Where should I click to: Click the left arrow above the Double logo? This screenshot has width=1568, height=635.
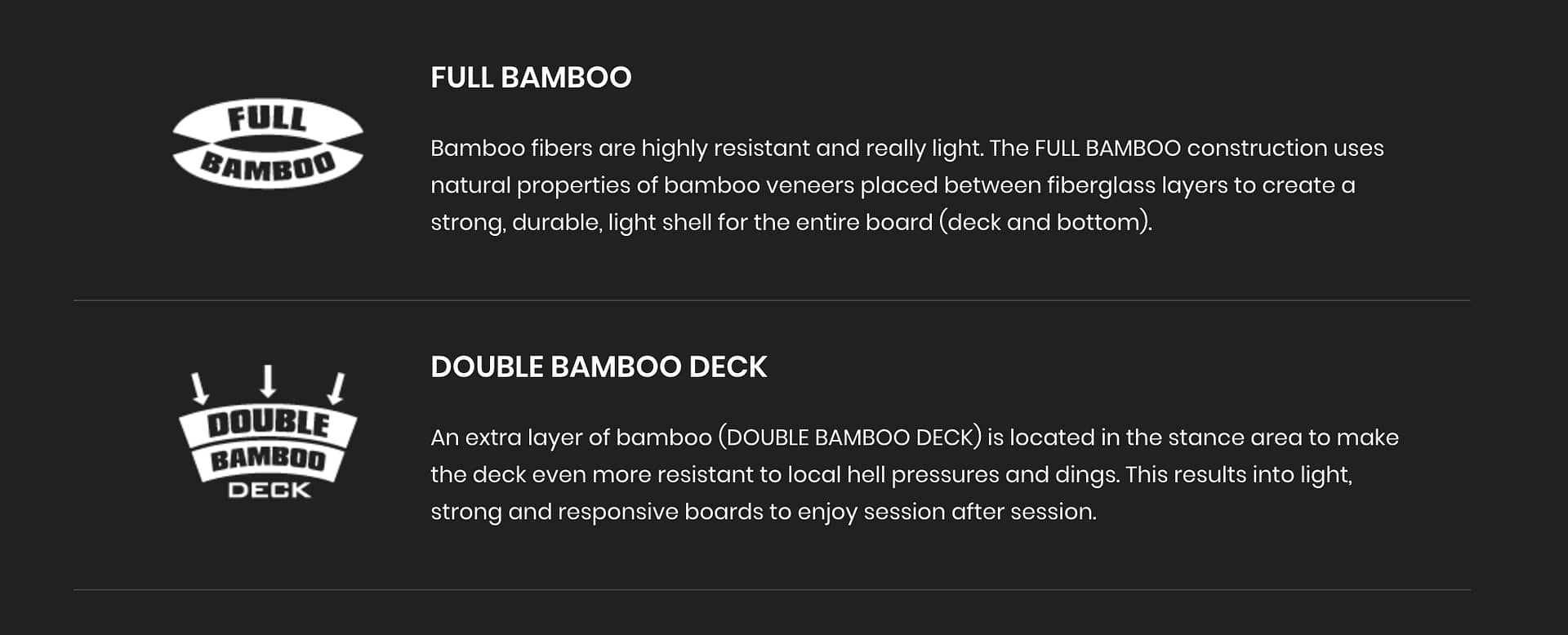tap(199, 389)
